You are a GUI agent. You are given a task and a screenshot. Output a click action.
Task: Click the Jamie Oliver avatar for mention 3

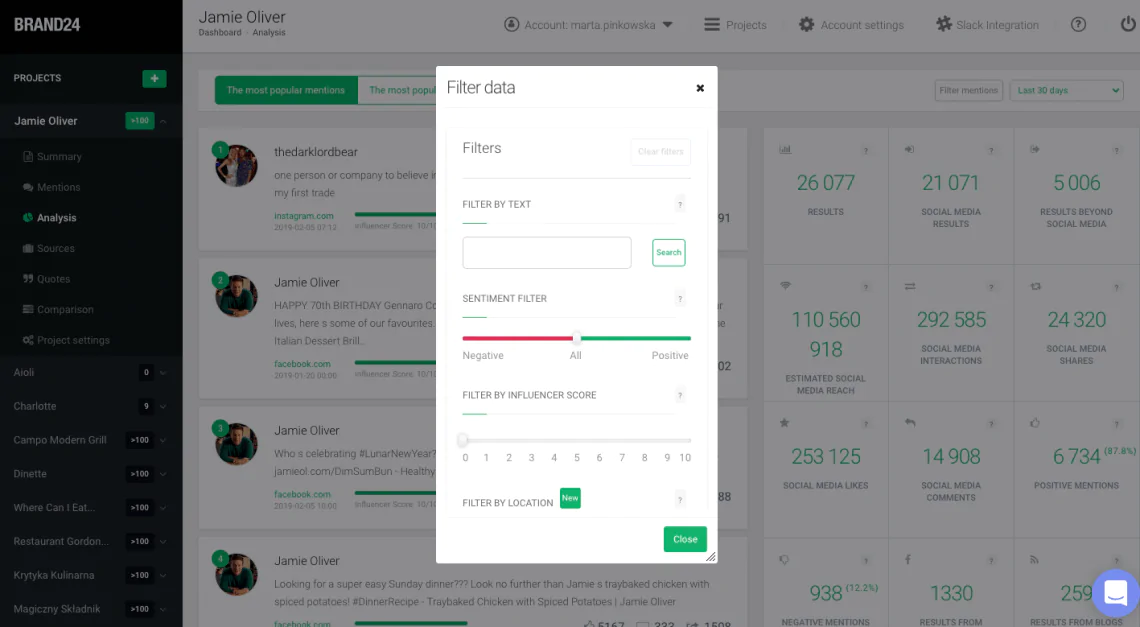pyautogui.click(x=236, y=444)
